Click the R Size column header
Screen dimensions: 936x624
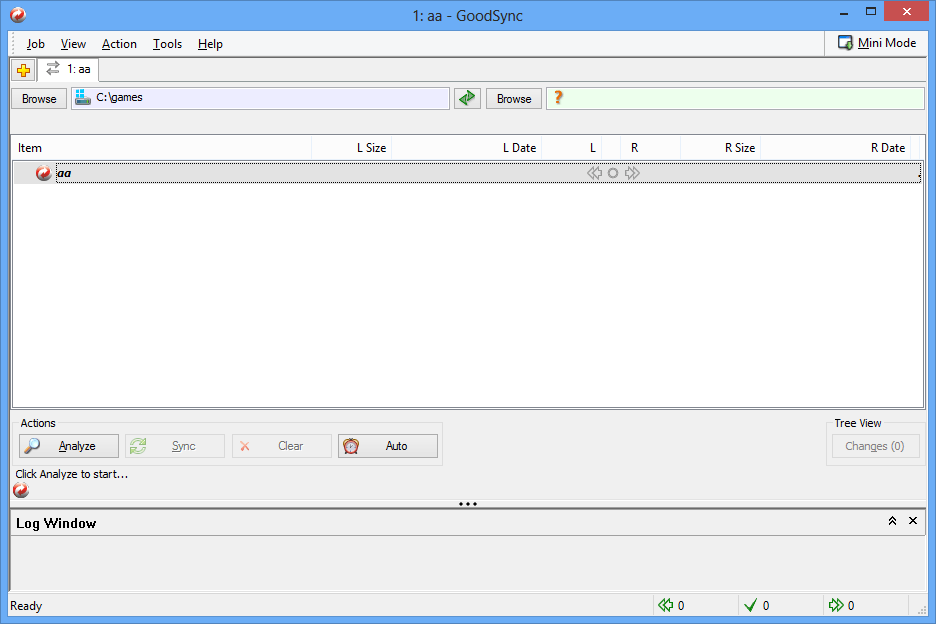(721, 147)
